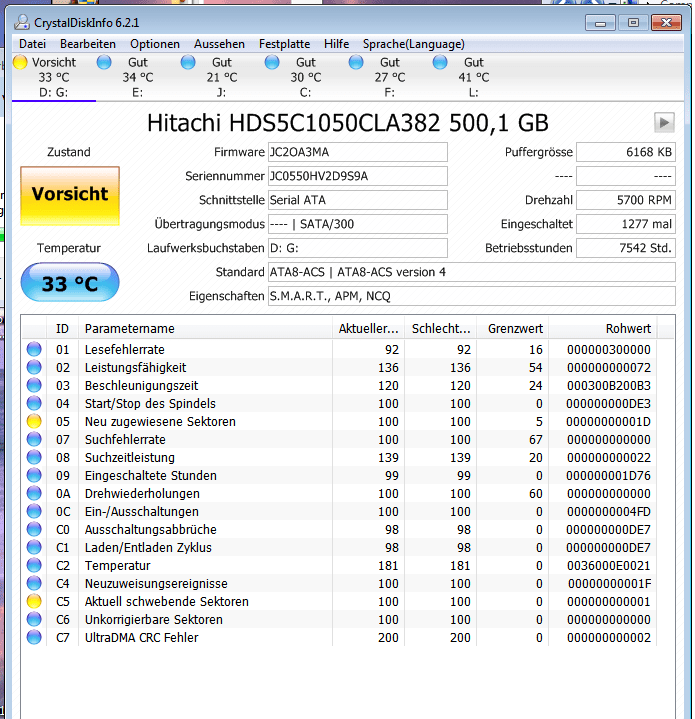Click the Firmware field JC2OA3MA
695x719 pixels.
point(358,152)
